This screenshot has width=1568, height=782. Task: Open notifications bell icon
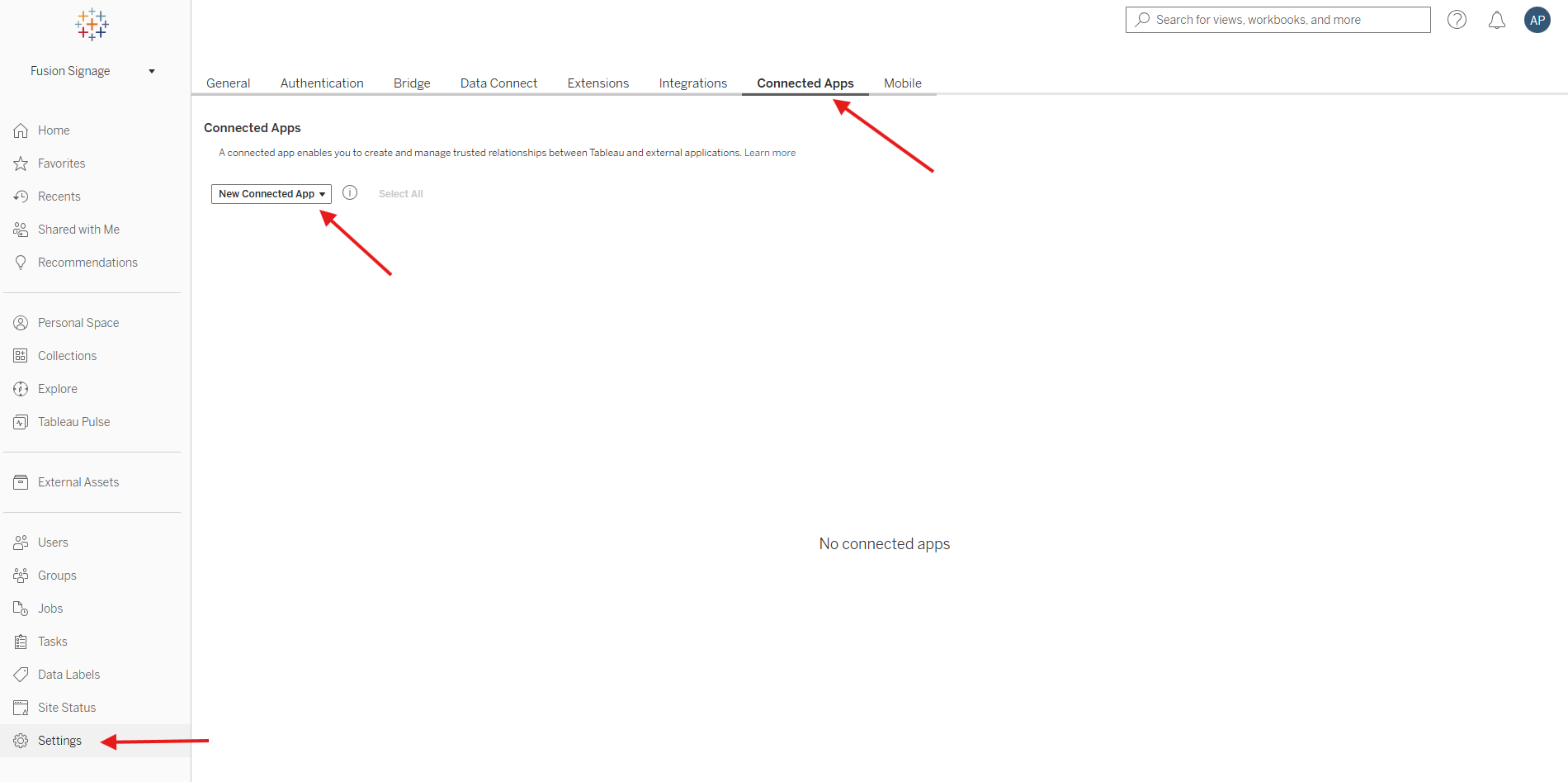point(1497,20)
